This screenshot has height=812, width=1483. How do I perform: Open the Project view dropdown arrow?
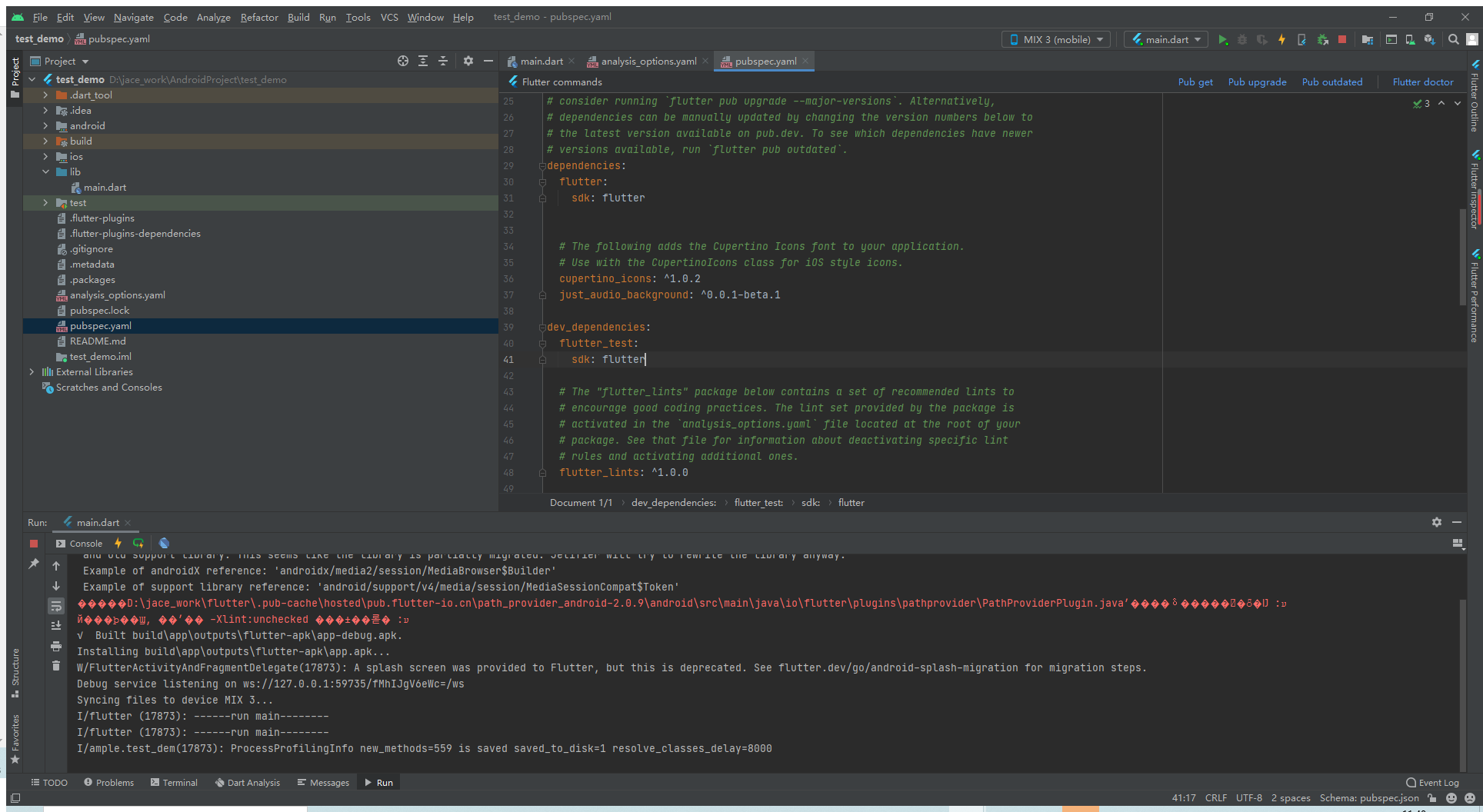[x=85, y=62]
